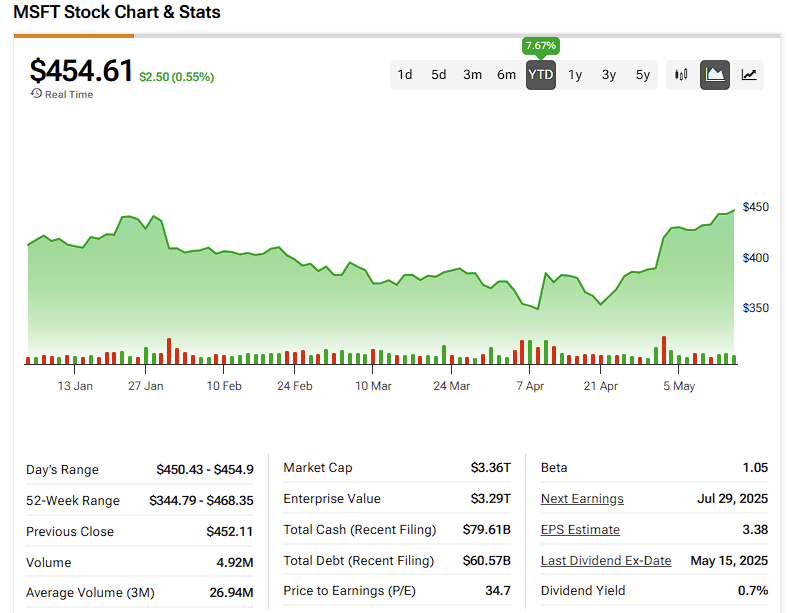Click the 7.67% YTD return badge

pyautogui.click(x=541, y=45)
